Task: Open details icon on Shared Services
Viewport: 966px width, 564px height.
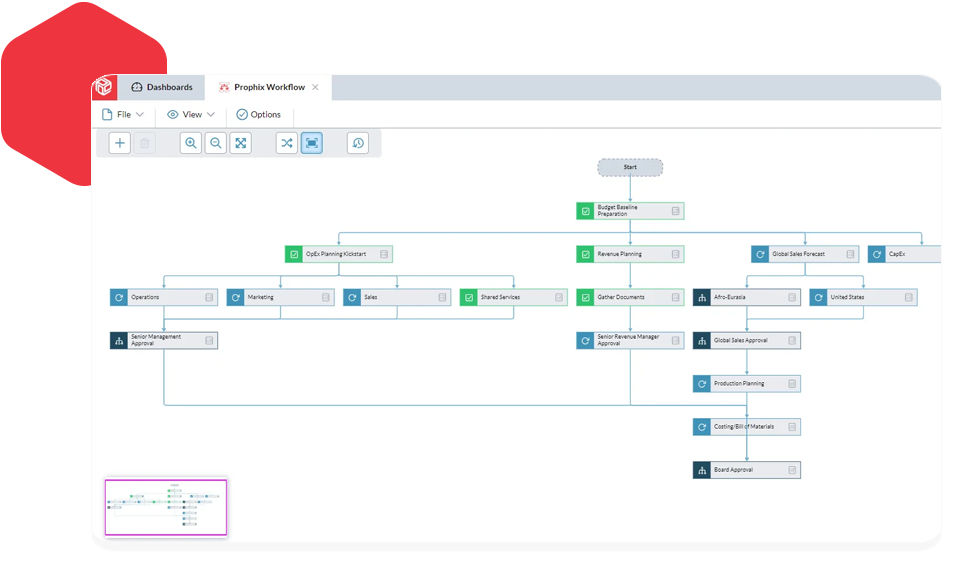Action: coord(559,297)
